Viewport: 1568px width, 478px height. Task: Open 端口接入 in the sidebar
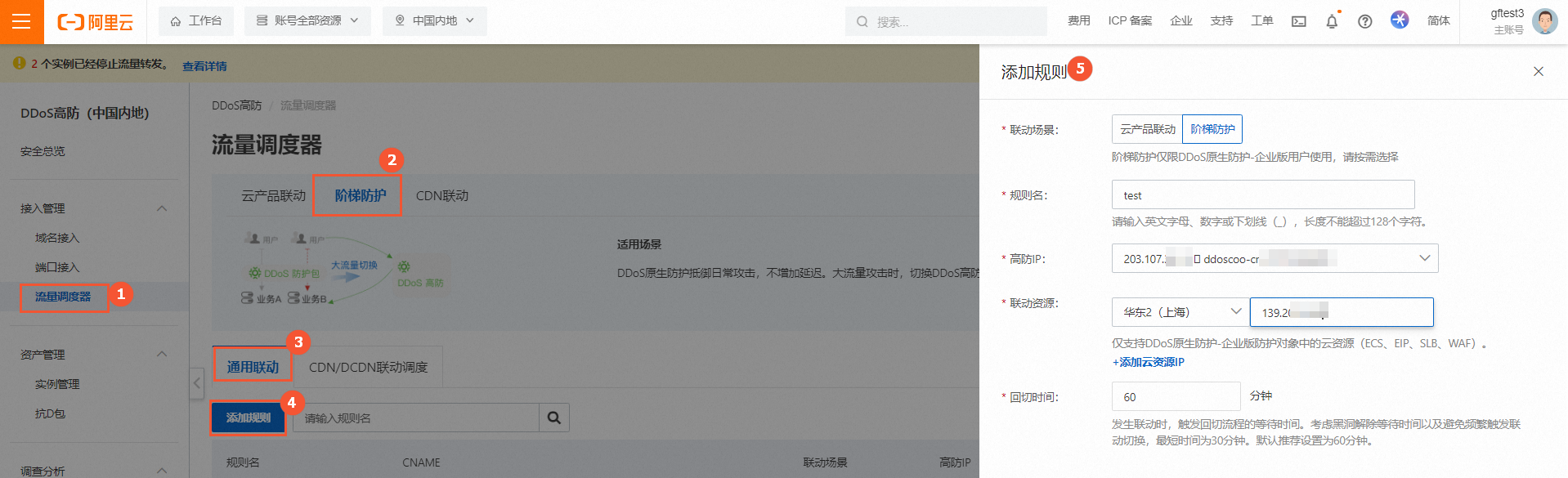[x=57, y=267]
